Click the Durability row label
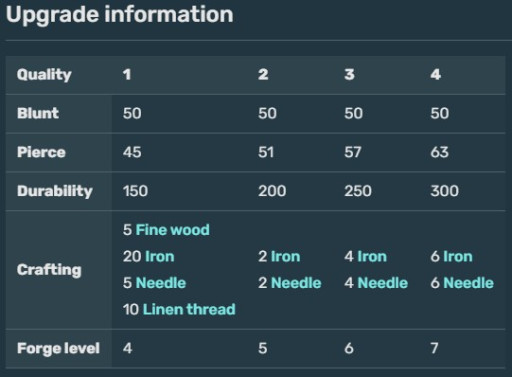Image resolution: width=512 pixels, height=377 pixels. [55, 191]
